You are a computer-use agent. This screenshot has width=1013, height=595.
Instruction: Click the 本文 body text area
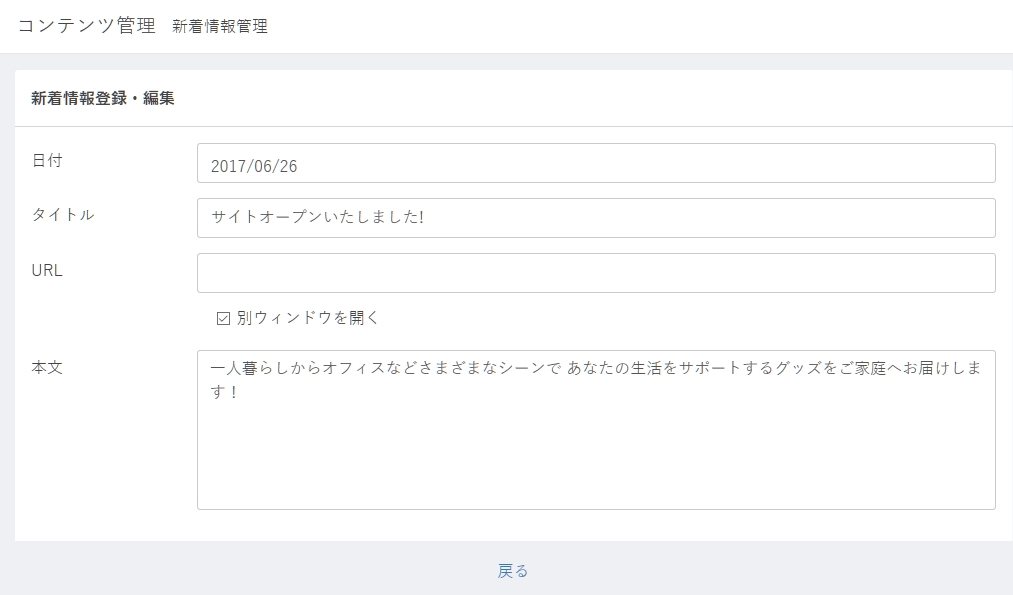click(596, 430)
